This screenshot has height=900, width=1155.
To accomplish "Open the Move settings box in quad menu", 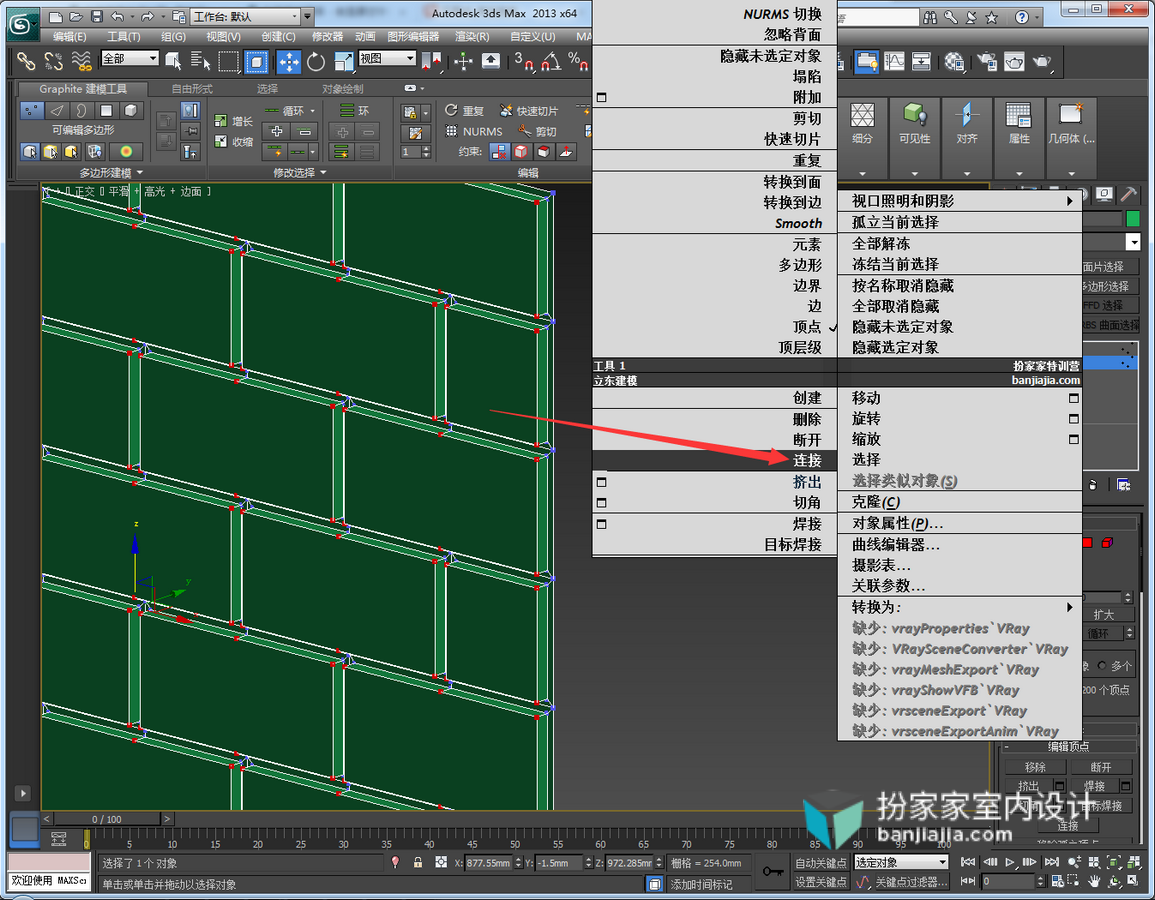I will tap(1073, 398).
